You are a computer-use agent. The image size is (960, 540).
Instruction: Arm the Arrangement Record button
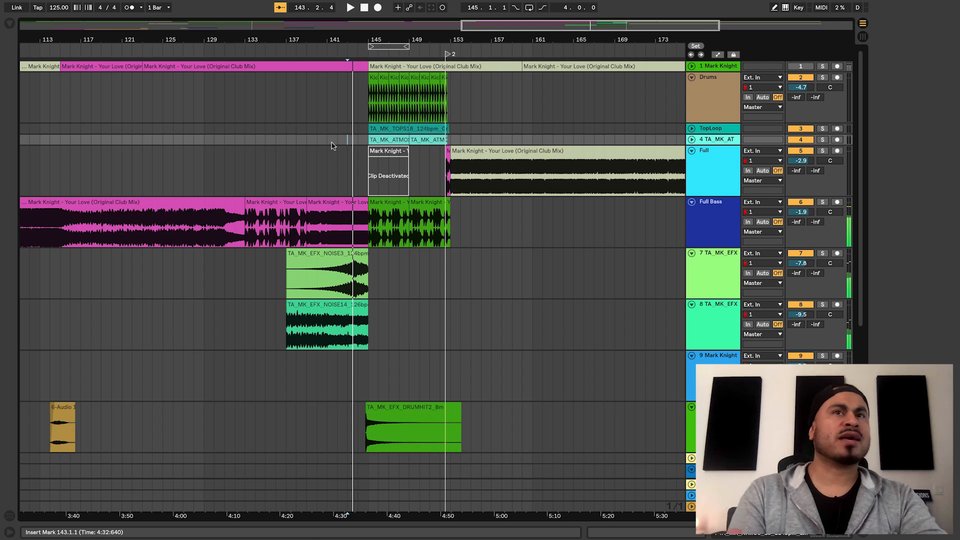coord(378,7)
